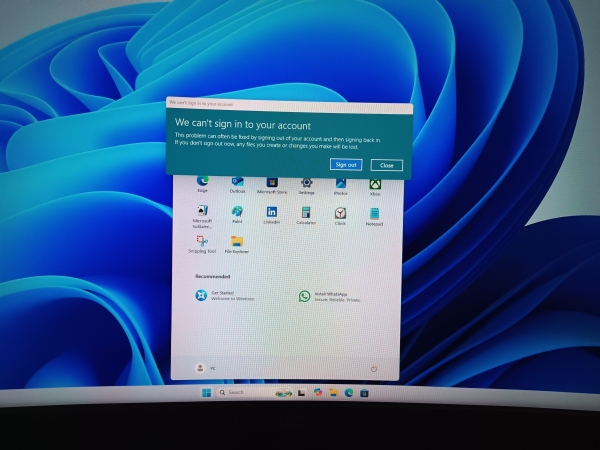
Task: Focus the taskbar Search box
Action: click(255, 393)
